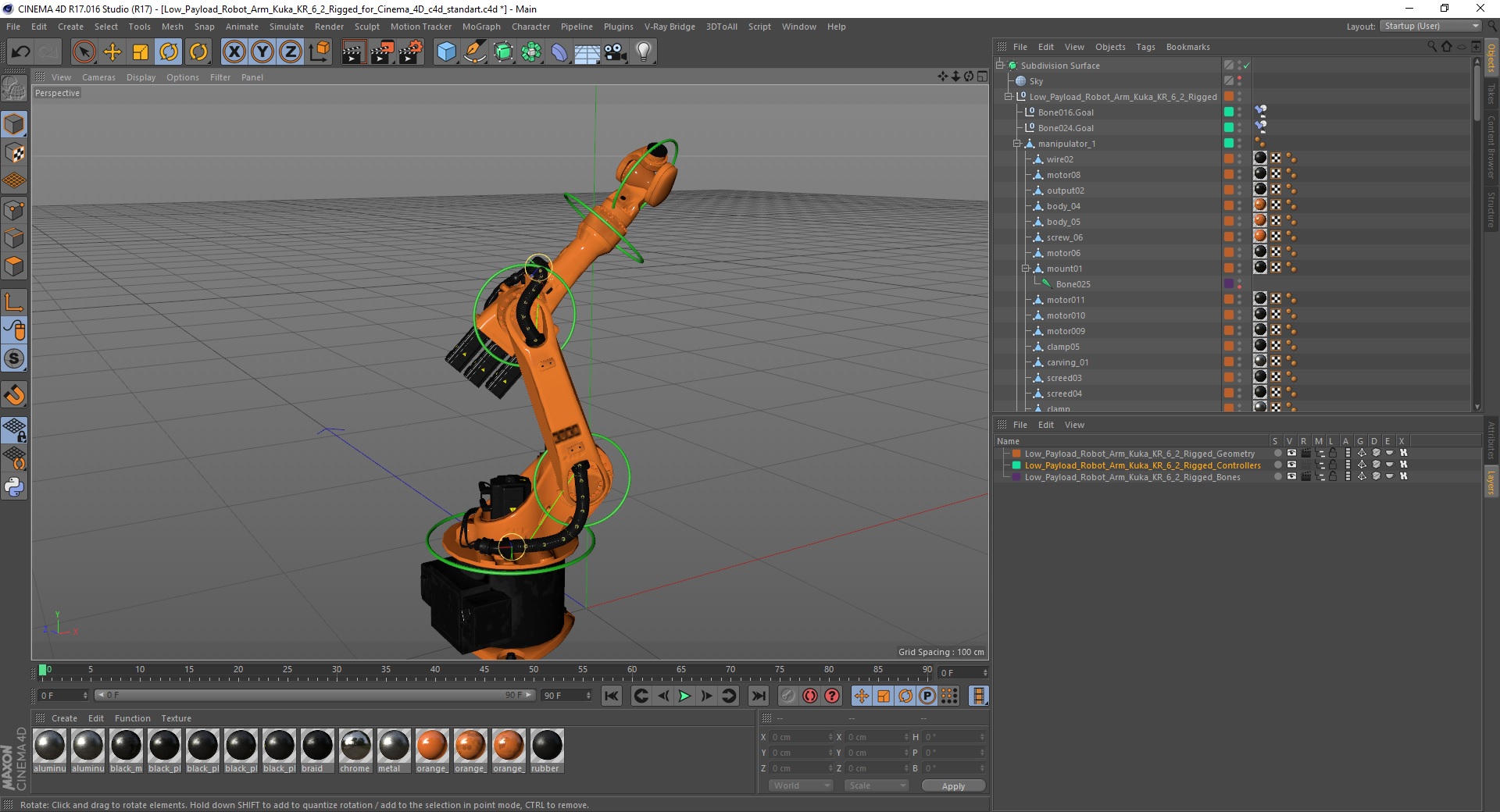1500x812 pixels.
Task: Go to start of animation
Action: coord(612,696)
